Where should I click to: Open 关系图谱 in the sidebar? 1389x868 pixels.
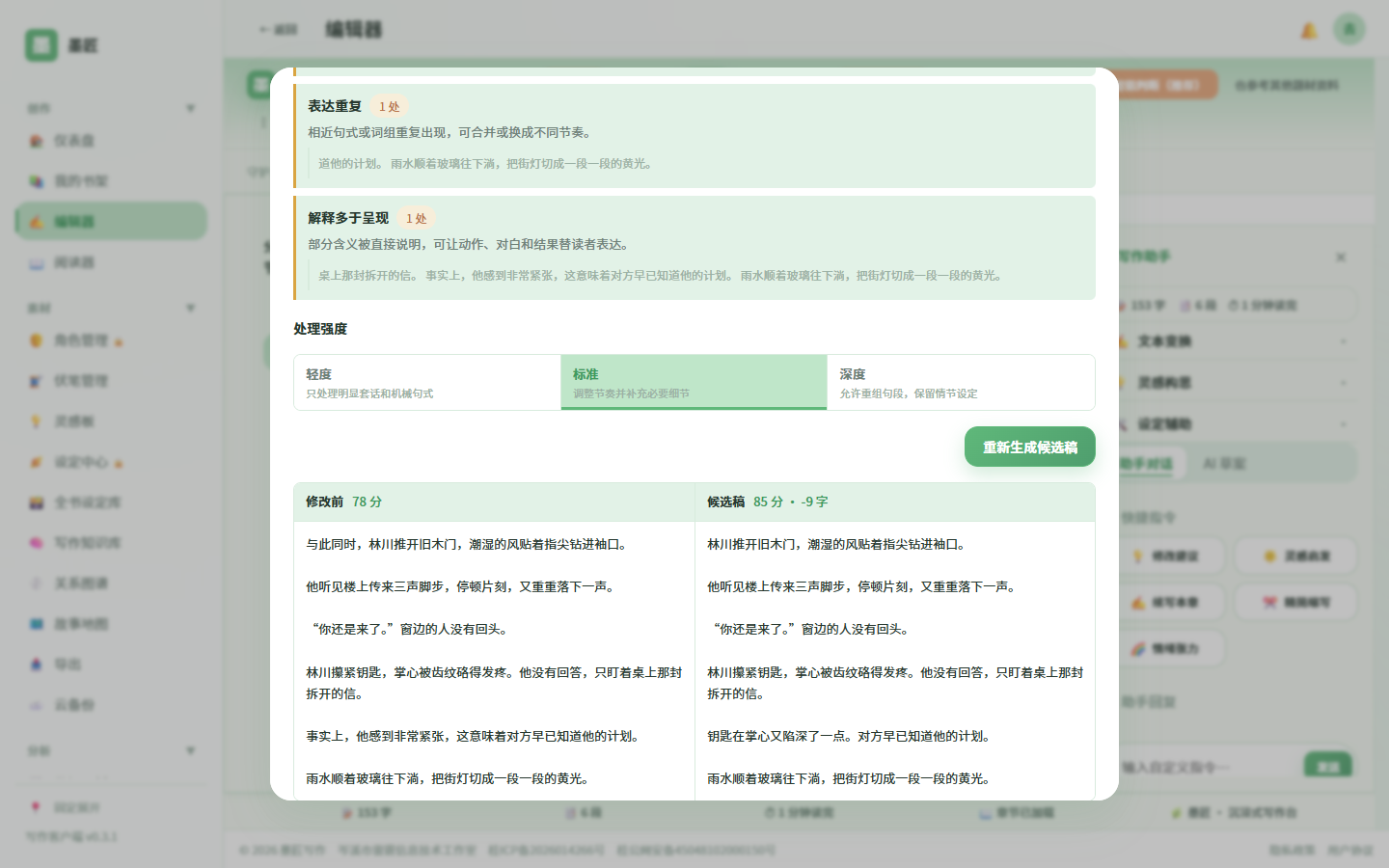(111, 583)
